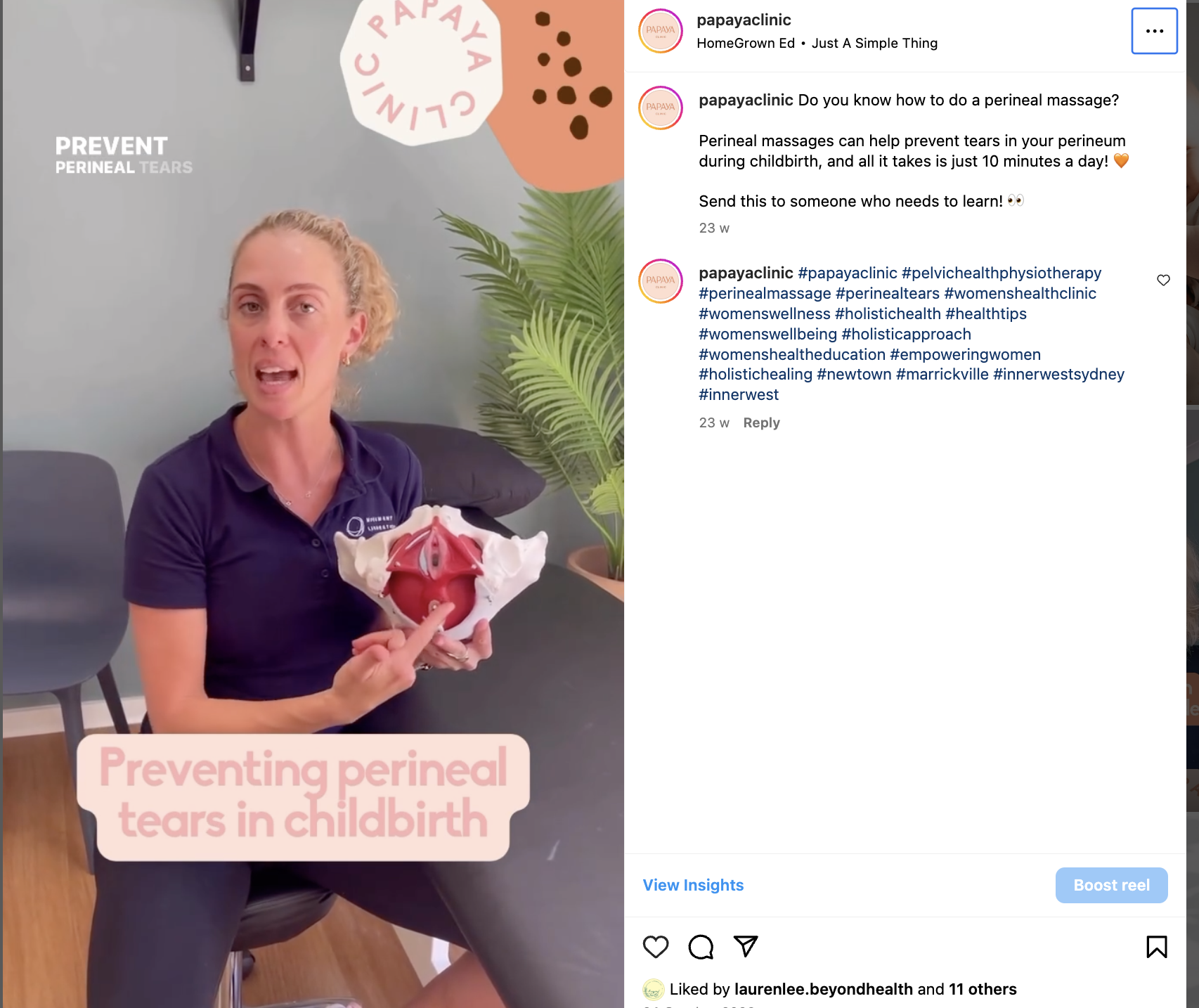This screenshot has height=1008, width=1199.
Task: Open laurenlee.beyondhealth profile link
Action: pyautogui.click(x=824, y=989)
